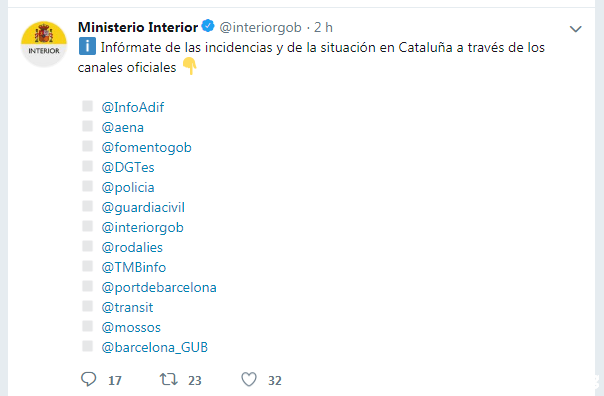Open the tweet's 2 h timestamp
Image resolution: width=604 pixels, height=396 pixels.
323,27
